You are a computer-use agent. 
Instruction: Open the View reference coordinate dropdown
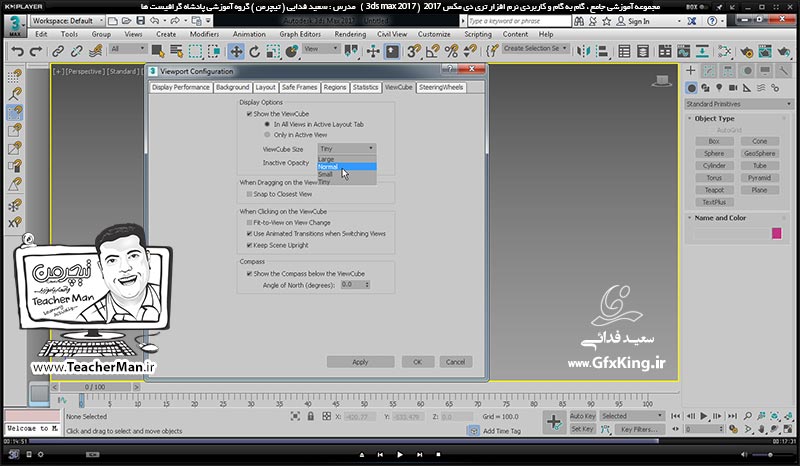[321, 49]
